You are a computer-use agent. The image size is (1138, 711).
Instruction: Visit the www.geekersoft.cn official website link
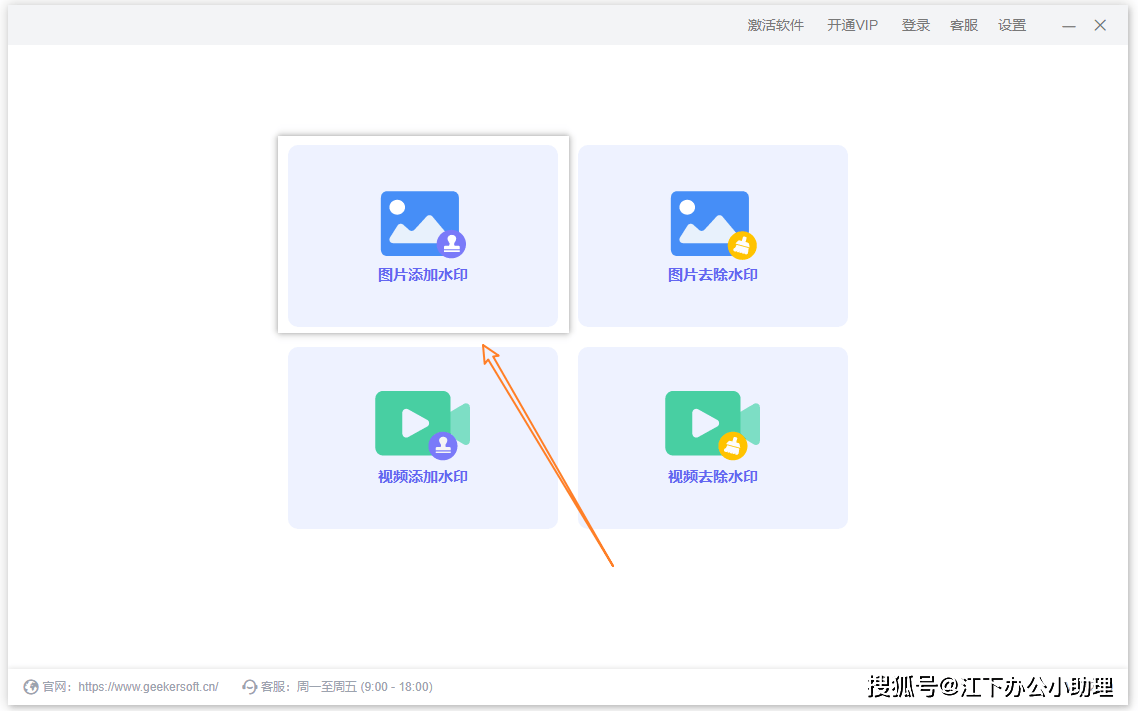tap(148, 687)
